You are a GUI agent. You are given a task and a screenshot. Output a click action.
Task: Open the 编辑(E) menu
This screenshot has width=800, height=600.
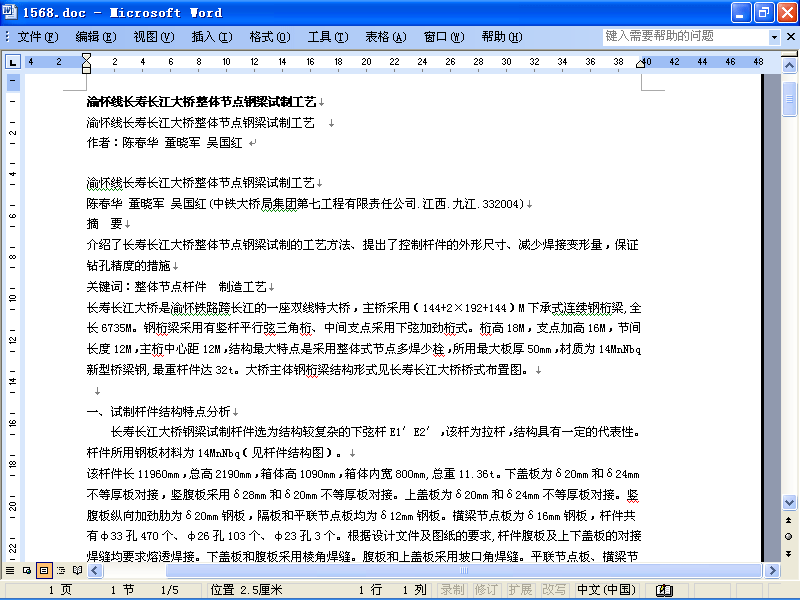tap(96, 37)
